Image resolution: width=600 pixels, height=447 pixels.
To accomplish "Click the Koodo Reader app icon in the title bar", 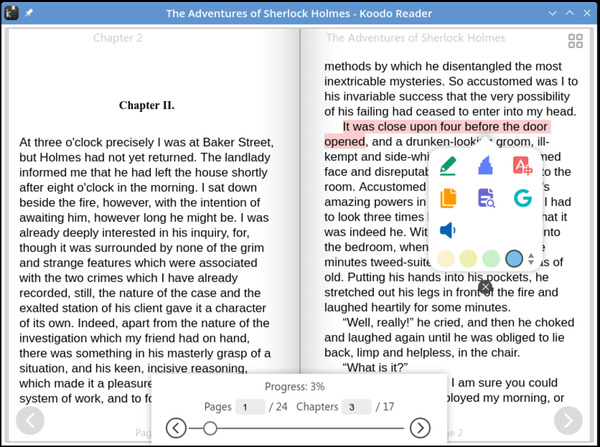I will click(11, 13).
